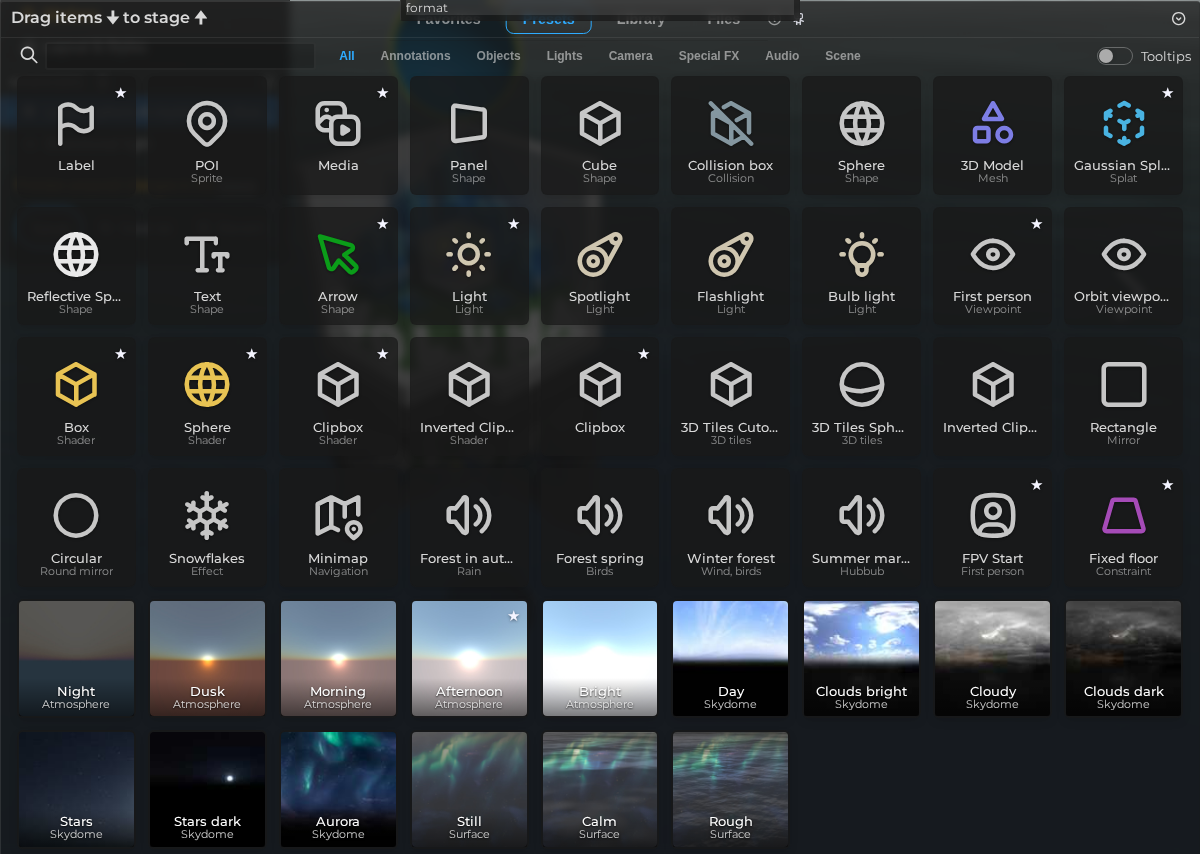The image size is (1200, 854).
Task: Select the Clouds bright skydome thumbnail
Action: point(862,658)
